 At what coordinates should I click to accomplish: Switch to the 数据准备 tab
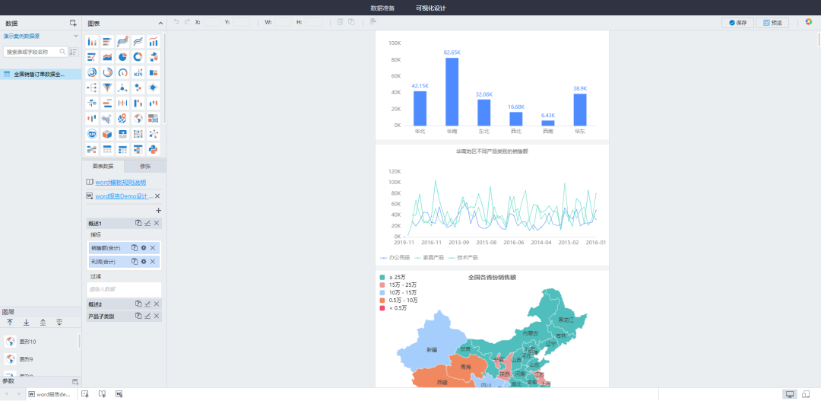click(382, 7)
